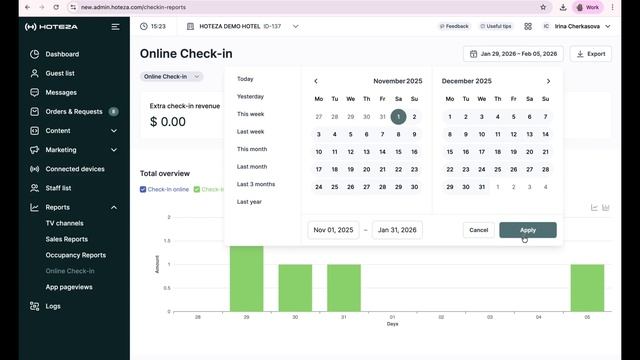Toggle the Check-in online checkbox

[x=143, y=189]
